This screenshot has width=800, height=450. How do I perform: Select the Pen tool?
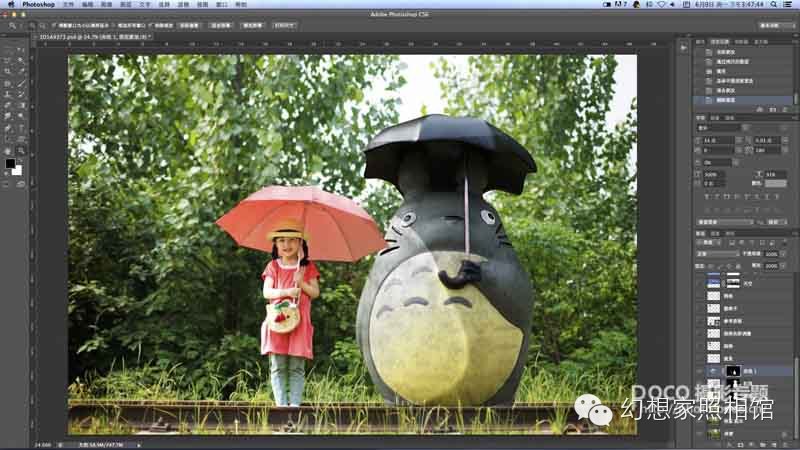click(x=8, y=128)
